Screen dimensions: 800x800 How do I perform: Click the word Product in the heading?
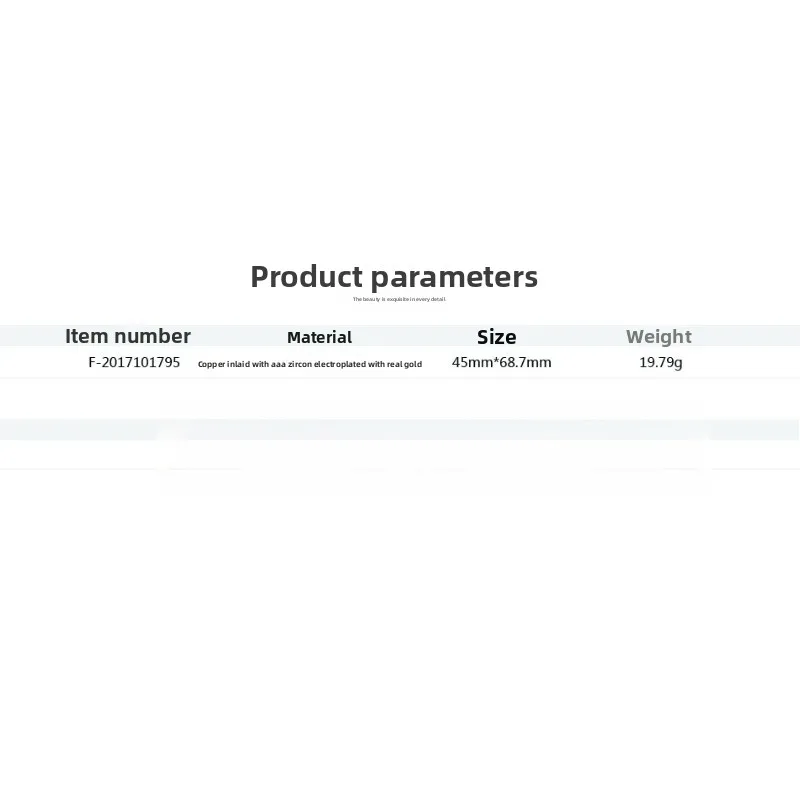(307, 276)
